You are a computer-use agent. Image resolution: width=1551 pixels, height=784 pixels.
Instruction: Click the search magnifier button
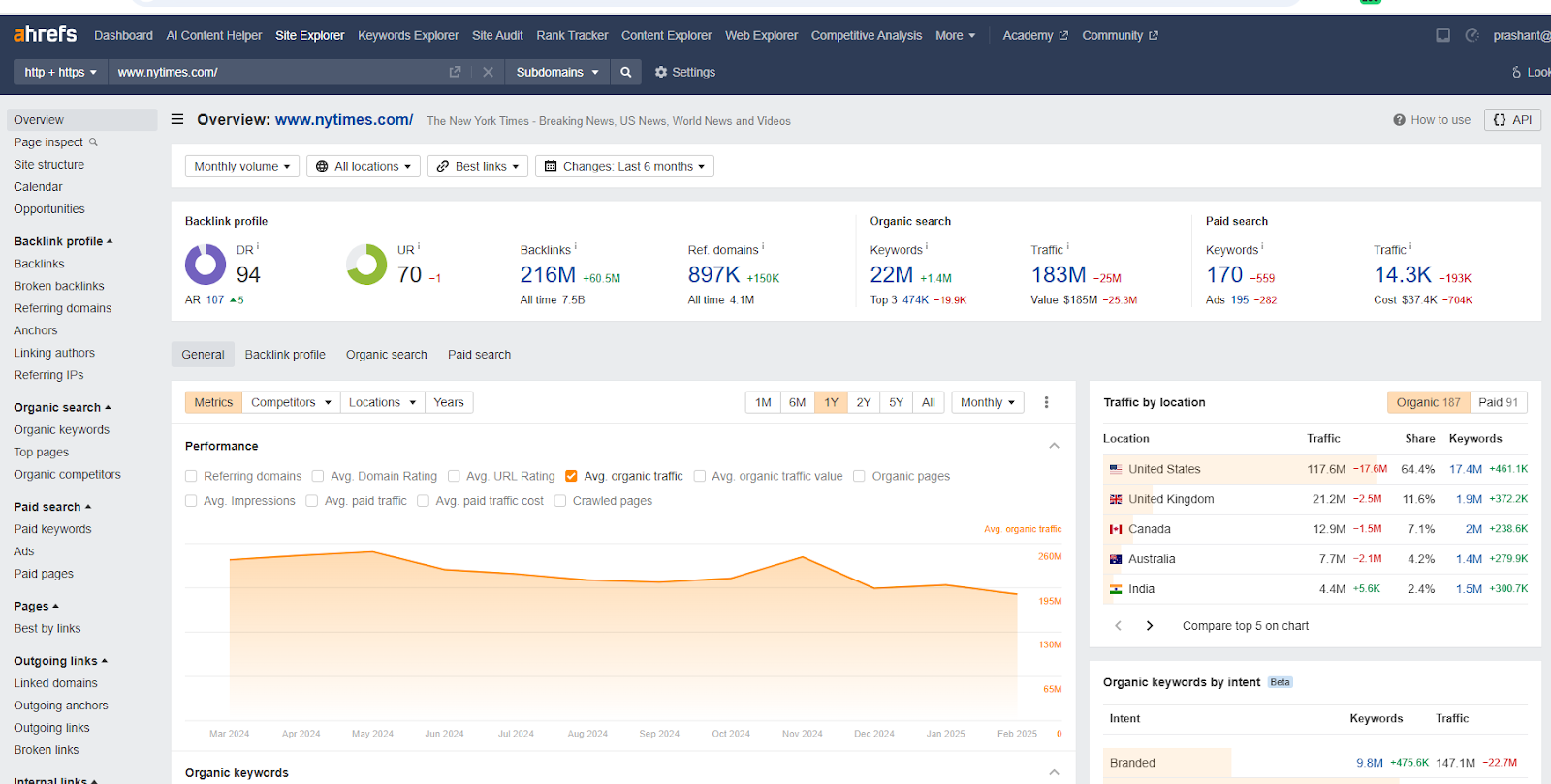tap(626, 72)
